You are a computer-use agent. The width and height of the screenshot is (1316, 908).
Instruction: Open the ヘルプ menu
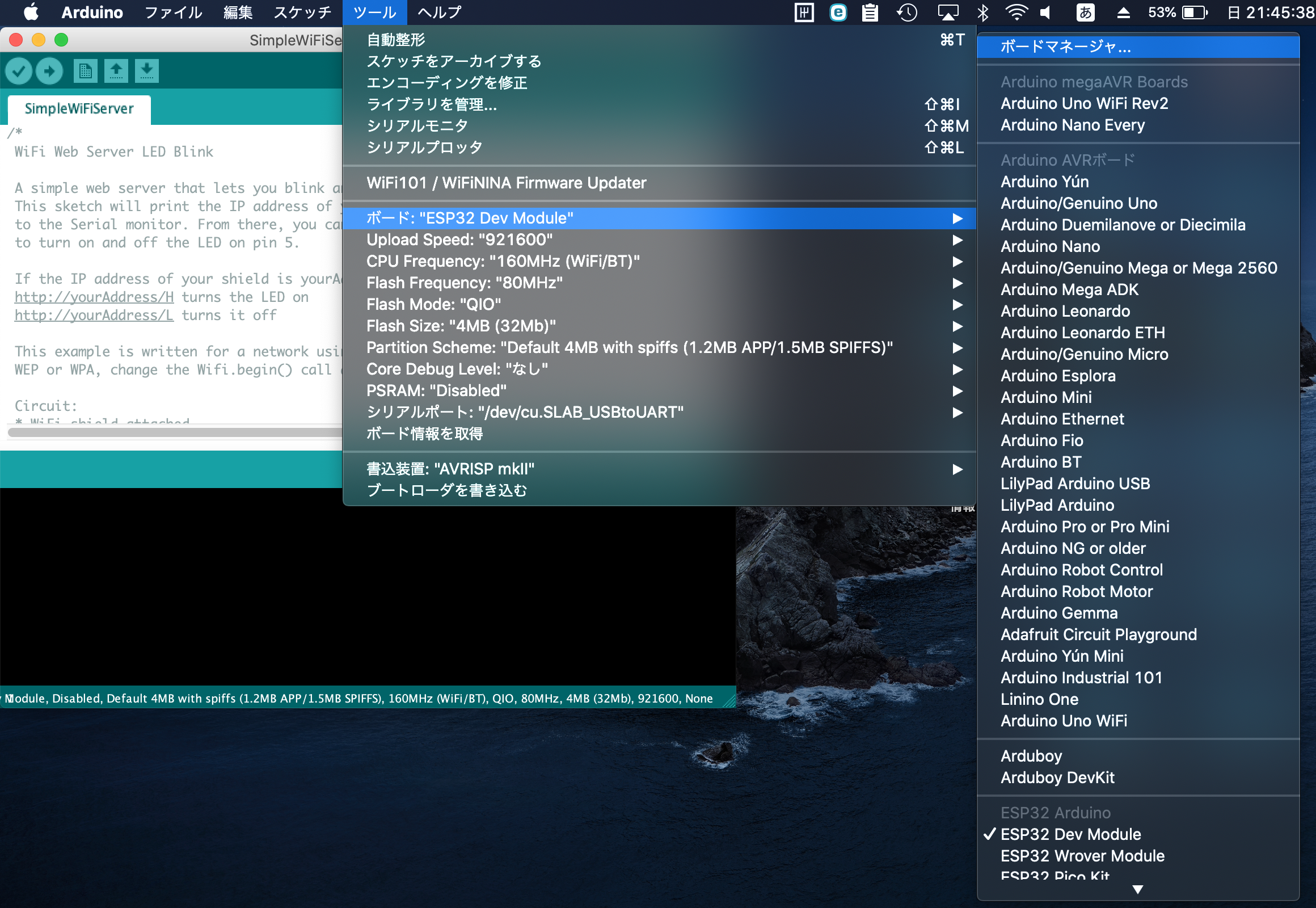point(439,12)
